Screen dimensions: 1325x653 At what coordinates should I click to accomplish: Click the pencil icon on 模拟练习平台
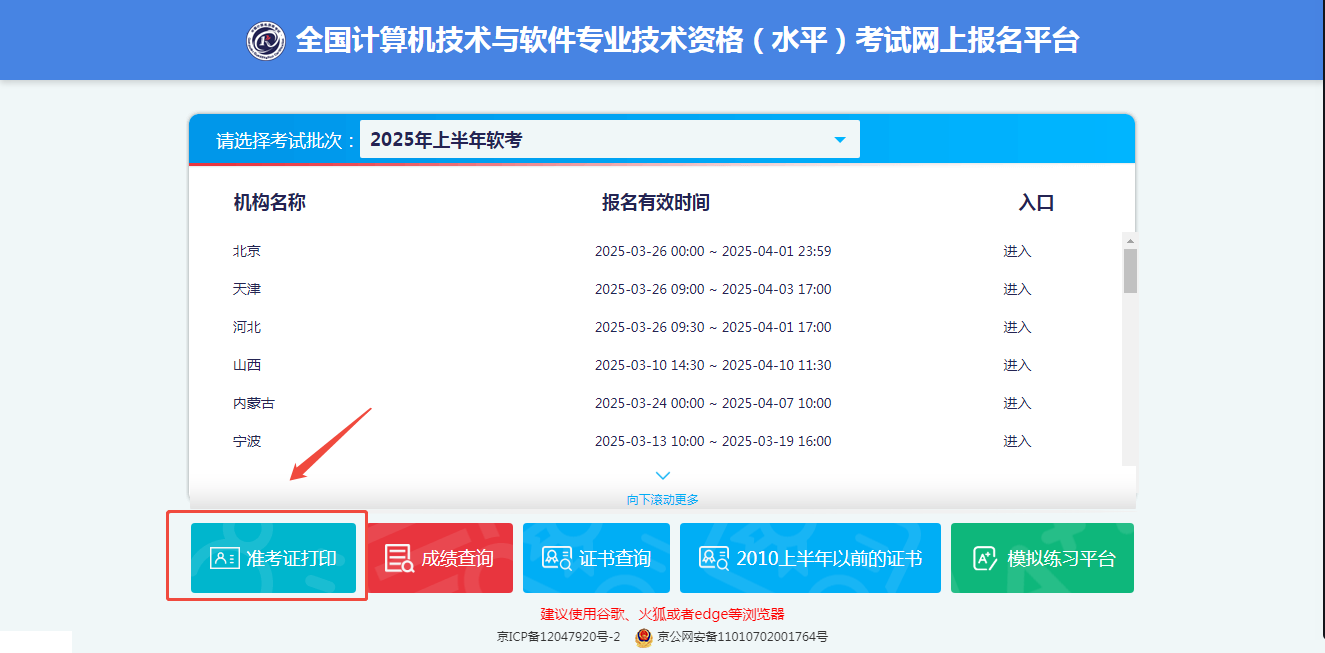(x=985, y=558)
